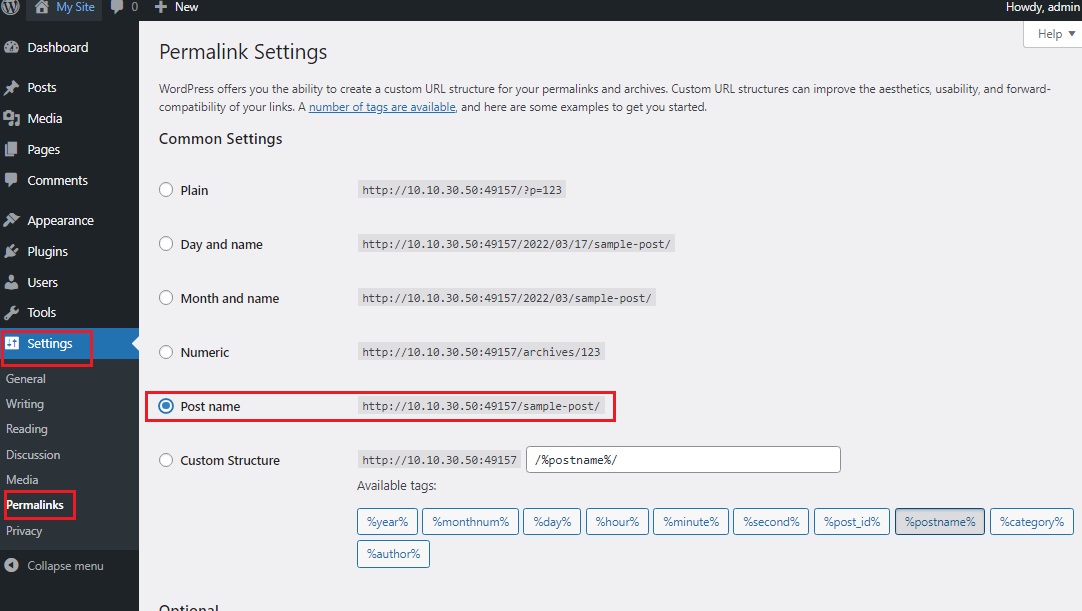Click the %year% tag button
Viewport: 1082px width, 611px height.
387,522
